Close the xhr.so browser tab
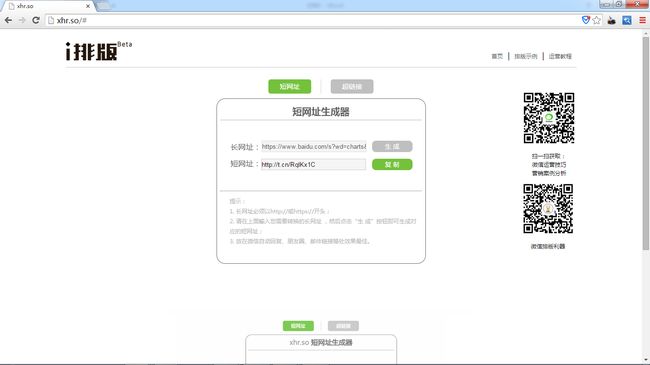Image resolution: width=650 pixels, height=365 pixels. click(x=88, y=6)
